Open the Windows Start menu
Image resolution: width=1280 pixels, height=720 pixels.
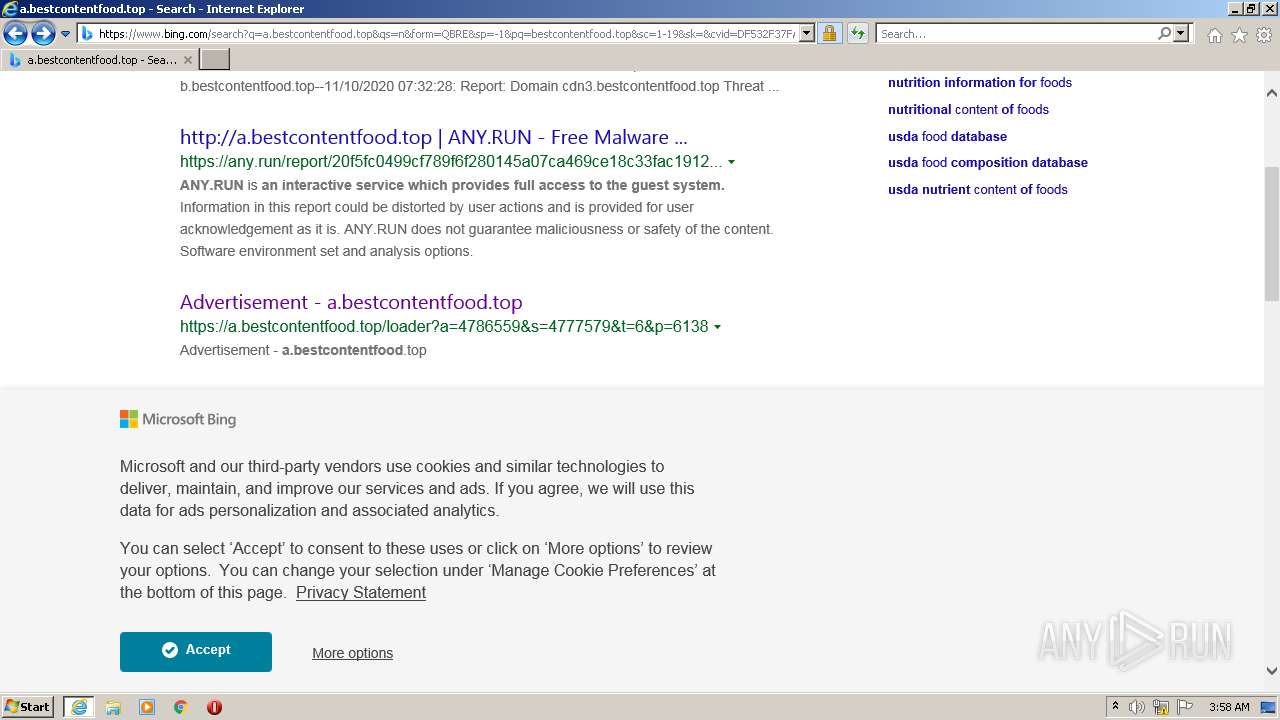coord(28,706)
